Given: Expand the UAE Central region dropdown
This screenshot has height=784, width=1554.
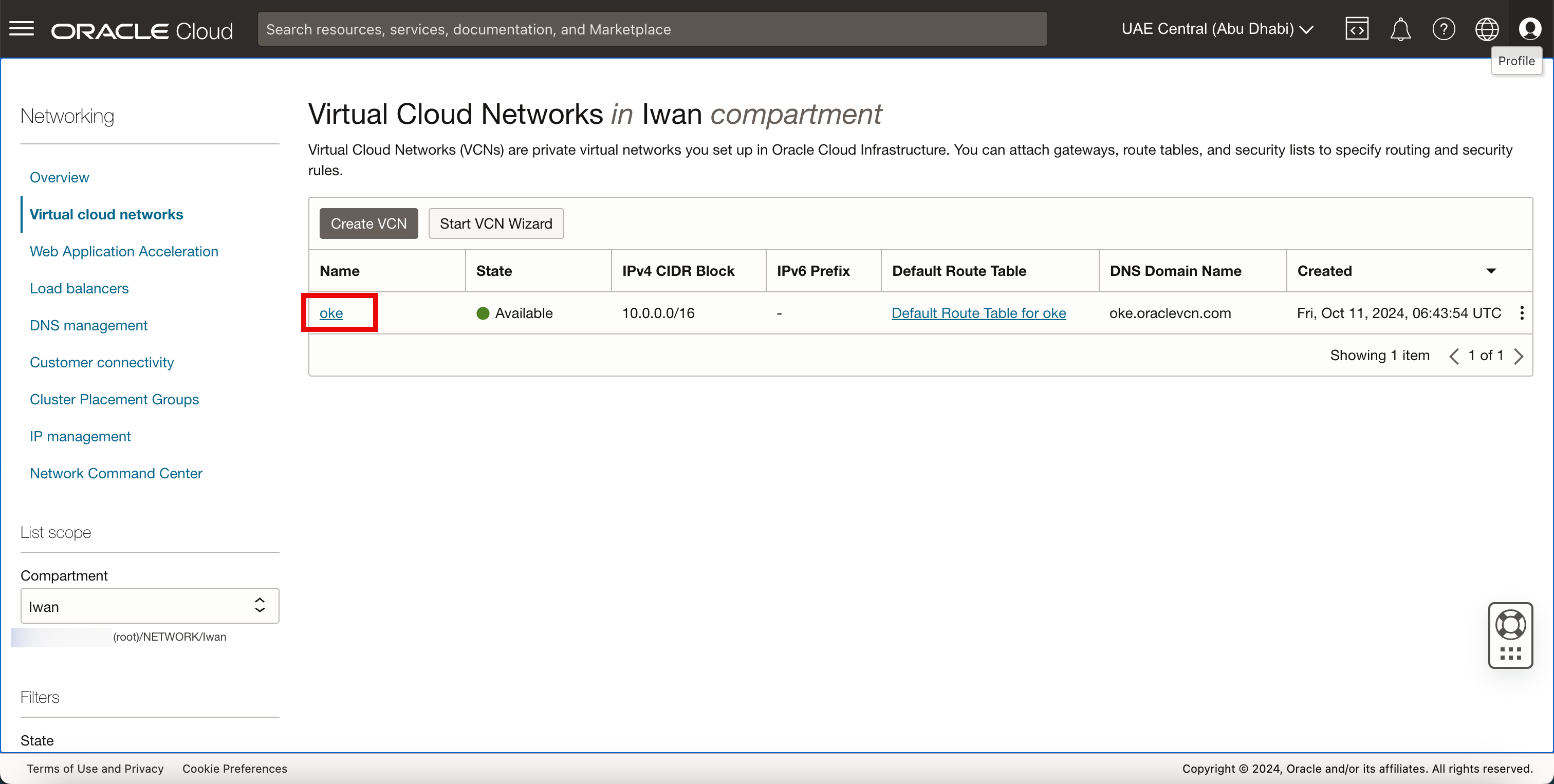Looking at the screenshot, I should click(1217, 29).
